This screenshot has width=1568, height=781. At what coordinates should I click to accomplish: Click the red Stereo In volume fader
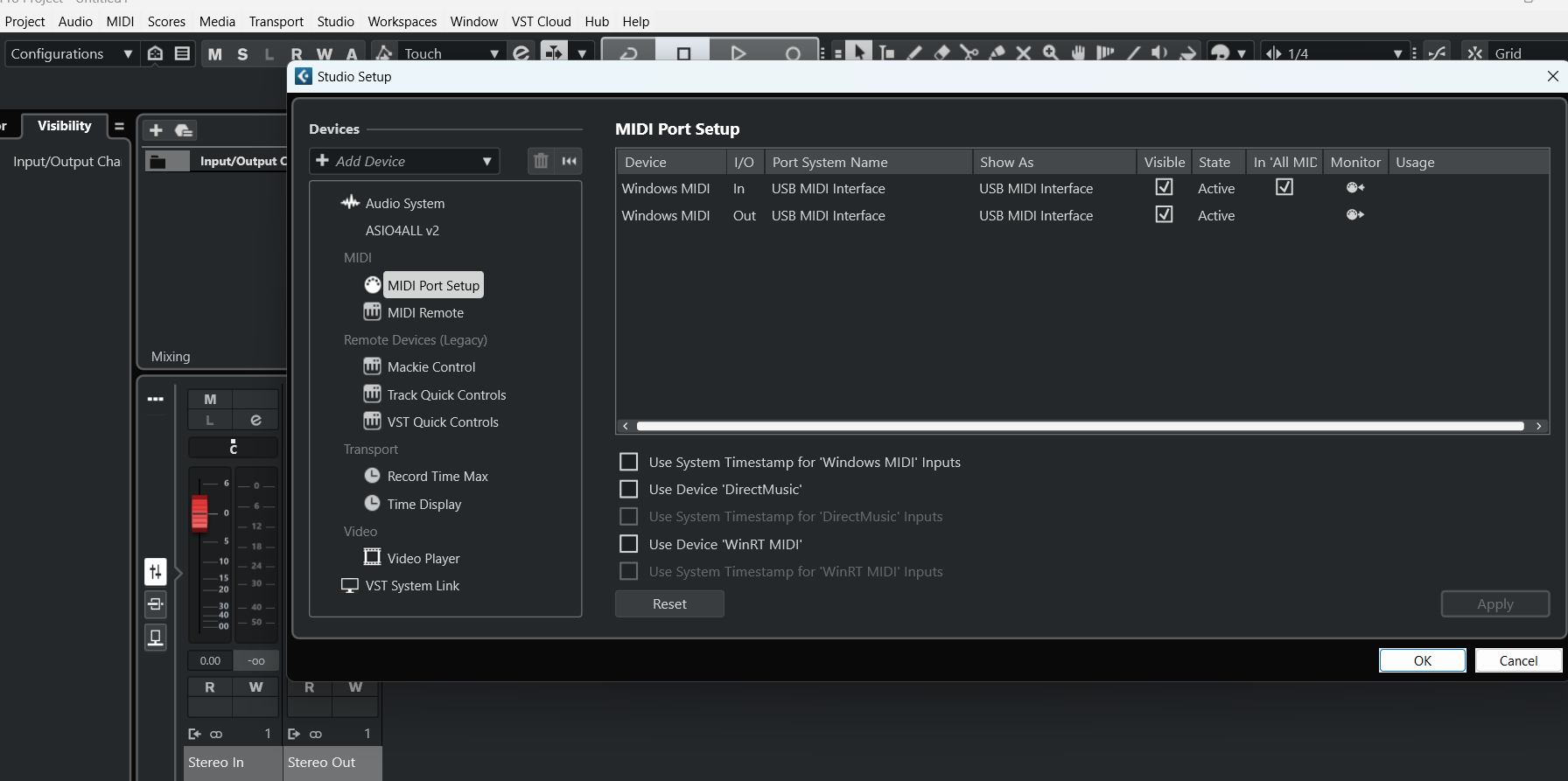point(199,513)
